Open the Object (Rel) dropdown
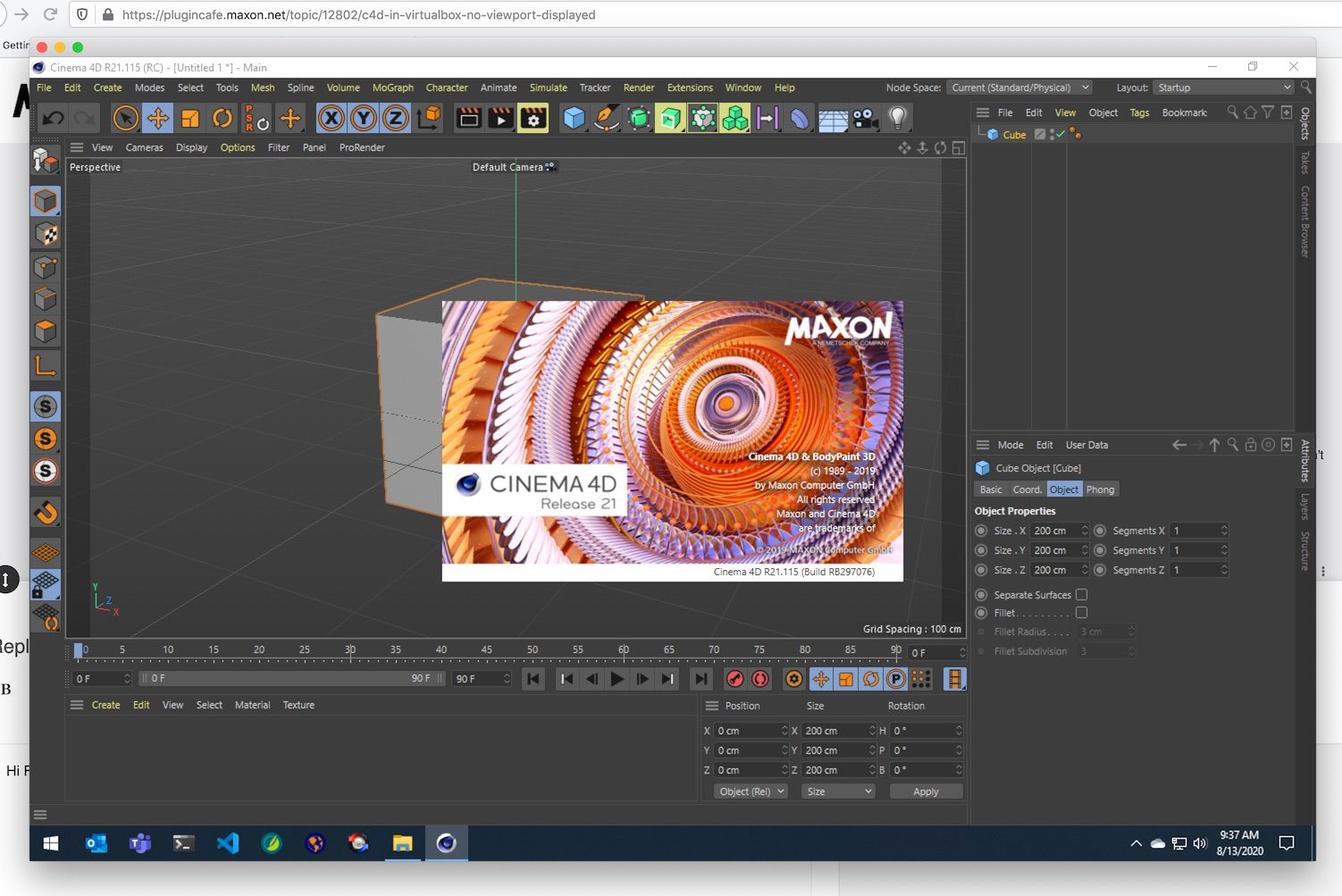The width and height of the screenshot is (1342, 896). point(751,791)
